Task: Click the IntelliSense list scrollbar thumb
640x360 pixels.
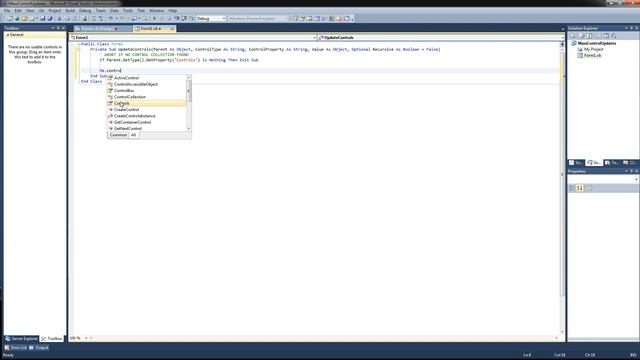Action: click(x=189, y=91)
